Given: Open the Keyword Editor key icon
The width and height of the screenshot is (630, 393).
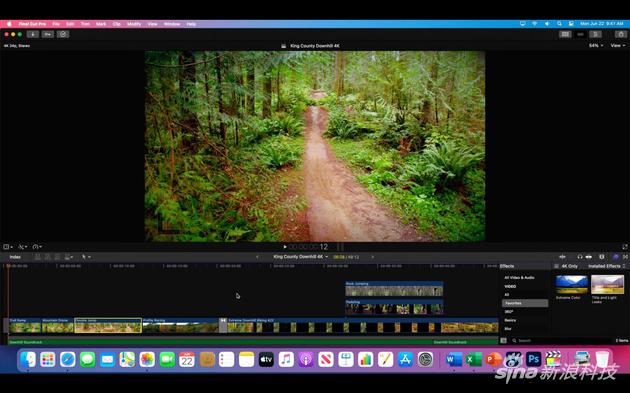Looking at the screenshot, I should [48, 34].
